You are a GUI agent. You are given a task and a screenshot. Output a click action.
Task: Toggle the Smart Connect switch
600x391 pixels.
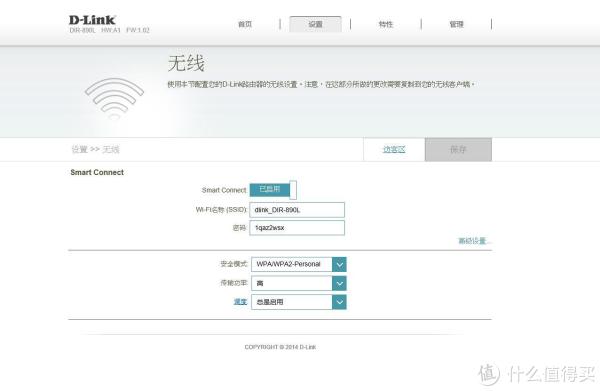[x=273, y=190]
